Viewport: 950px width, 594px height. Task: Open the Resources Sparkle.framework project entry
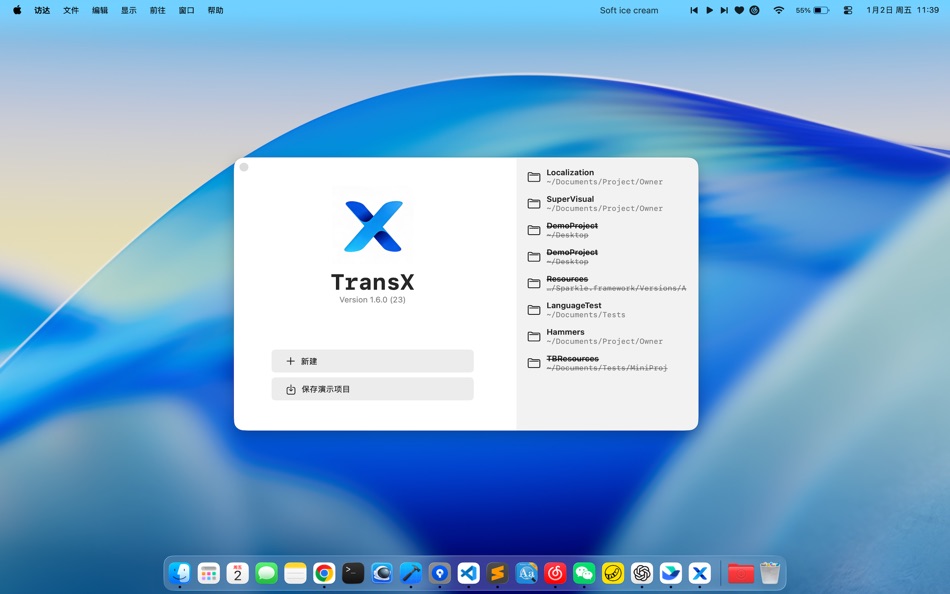[600, 283]
